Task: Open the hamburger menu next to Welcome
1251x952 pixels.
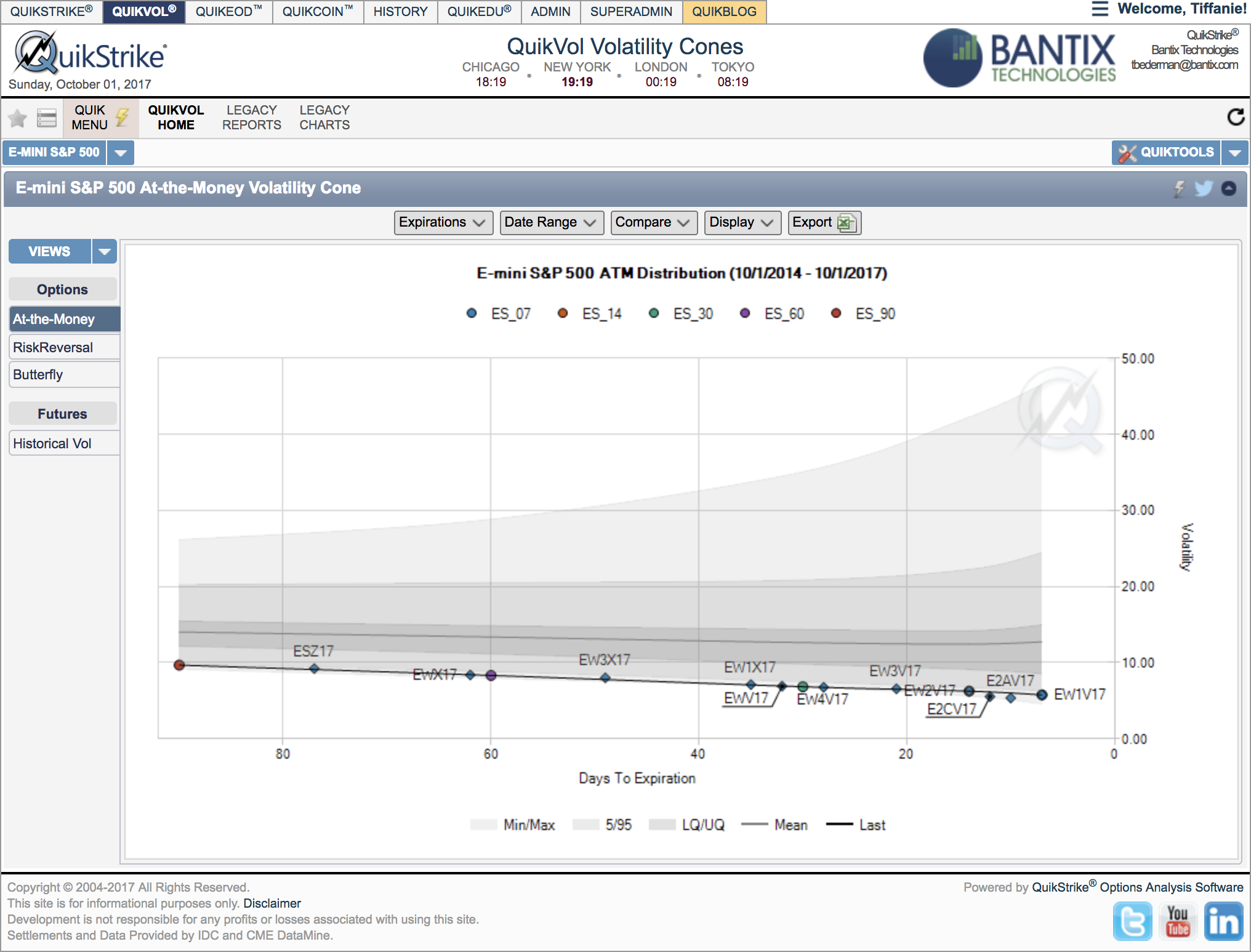Action: coord(1100,9)
